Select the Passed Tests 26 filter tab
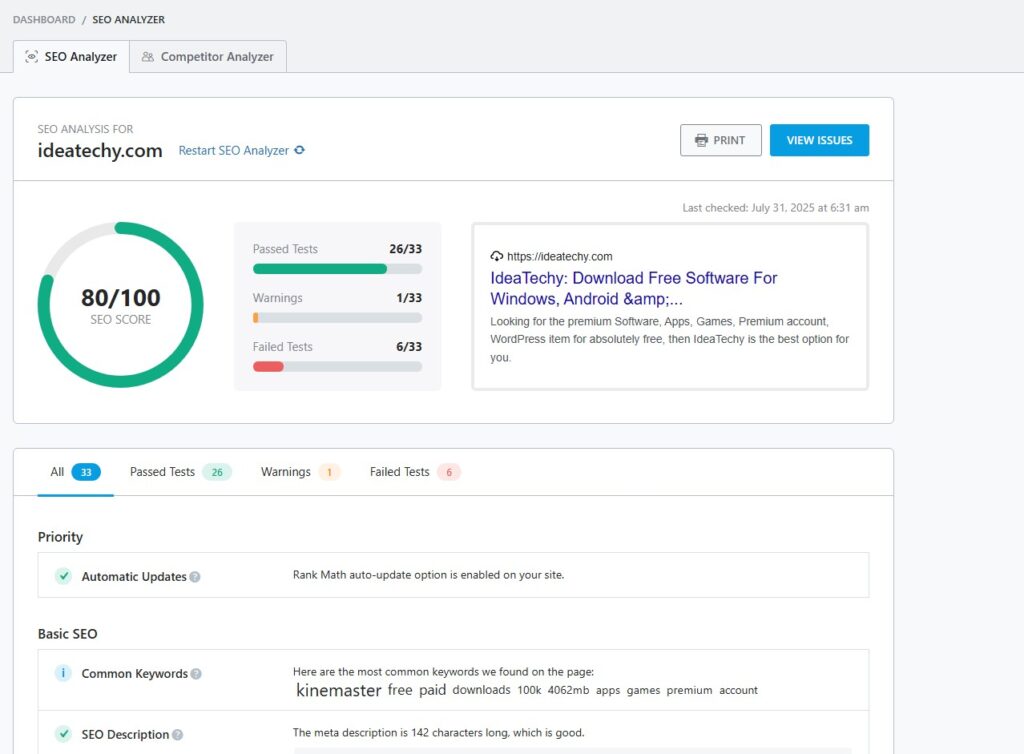Viewport: 1024px width, 754px height. (180, 472)
